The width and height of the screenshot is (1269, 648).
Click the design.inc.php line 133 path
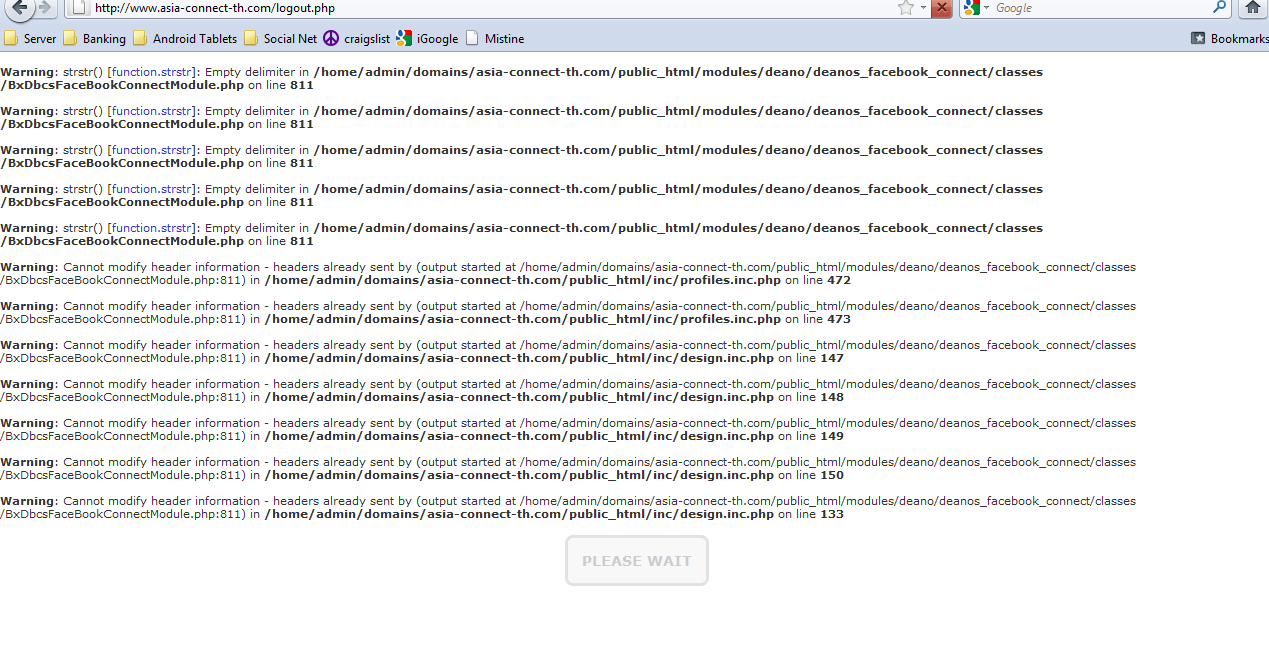(519, 514)
